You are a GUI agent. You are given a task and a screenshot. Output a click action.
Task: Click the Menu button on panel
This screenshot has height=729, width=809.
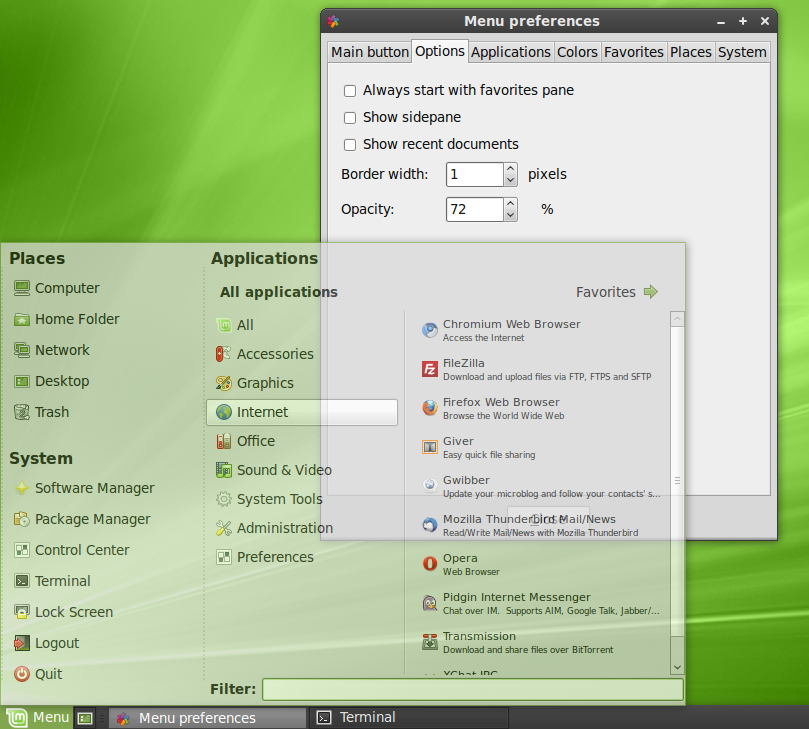click(x=37, y=717)
